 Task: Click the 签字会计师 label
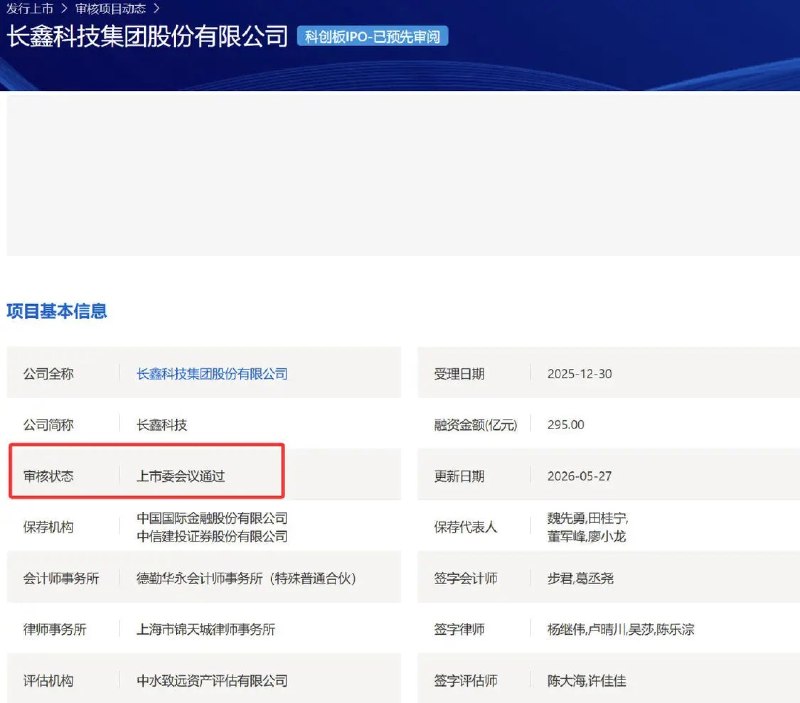click(465, 578)
